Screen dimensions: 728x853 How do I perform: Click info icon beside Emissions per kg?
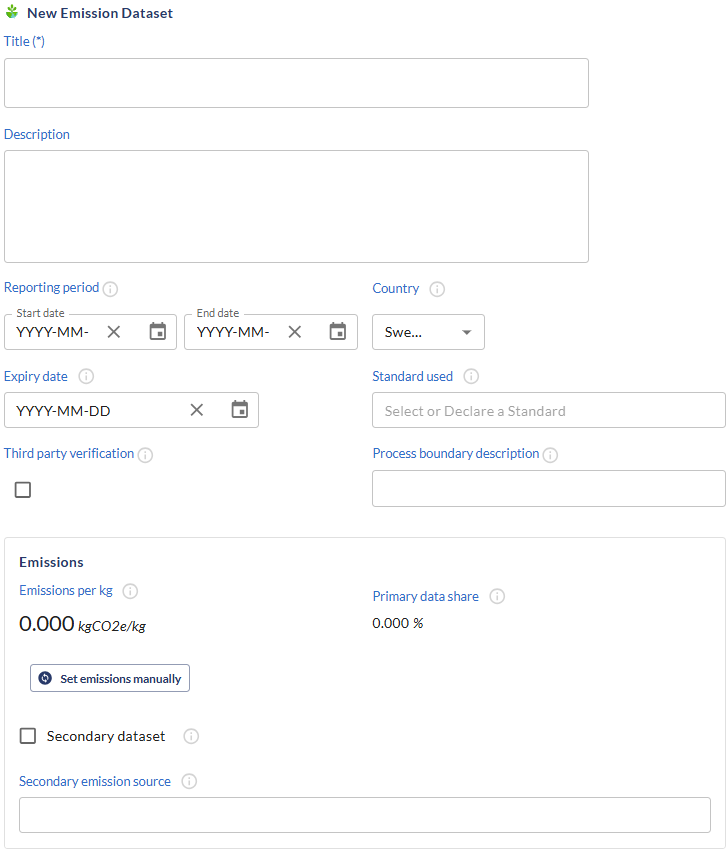tap(130, 591)
